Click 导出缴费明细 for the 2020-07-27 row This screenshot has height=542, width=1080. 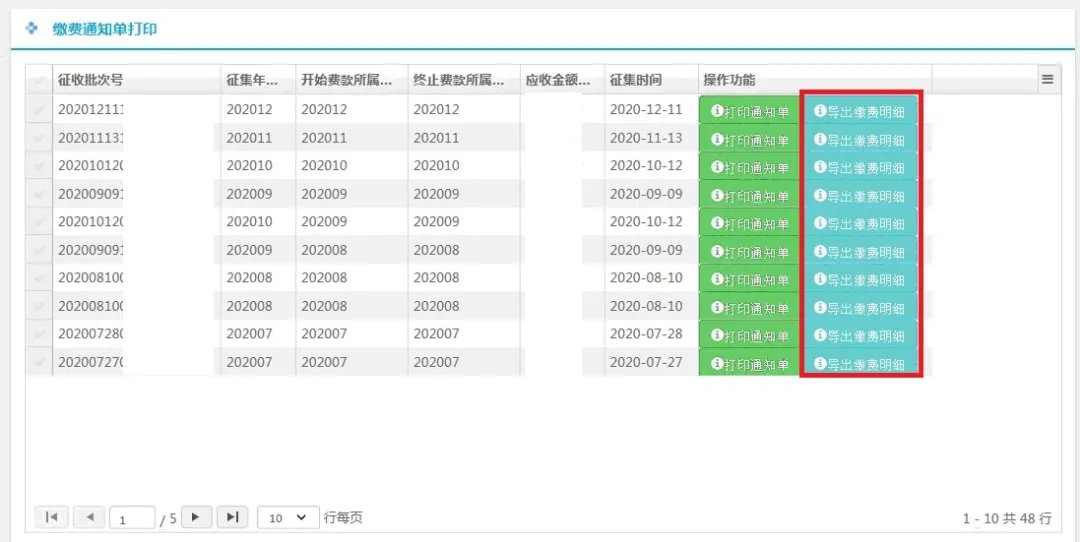(x=860, y=364)
